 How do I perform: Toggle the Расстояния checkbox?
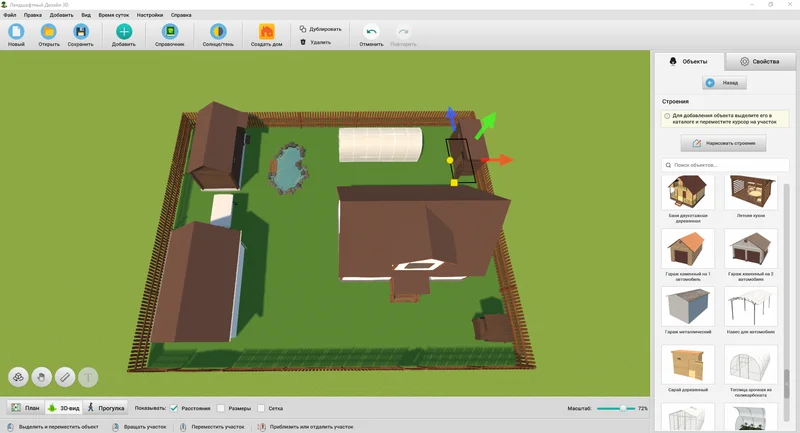pyautogui.click(x=174, y=408)
